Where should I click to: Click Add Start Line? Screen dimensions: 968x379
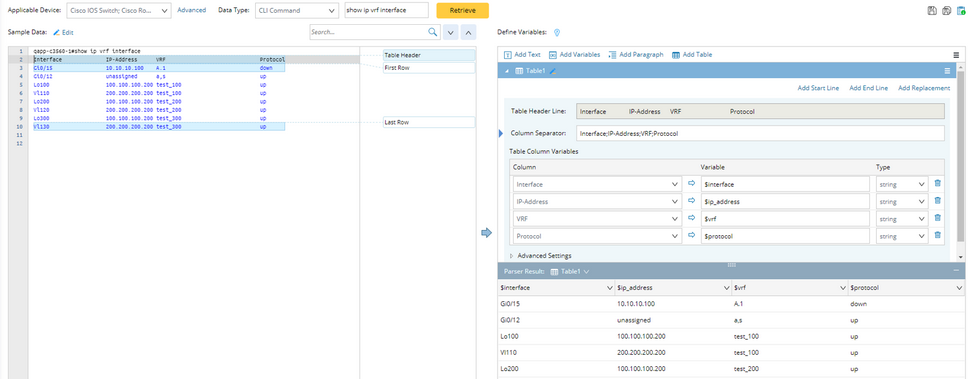point(818,88)
